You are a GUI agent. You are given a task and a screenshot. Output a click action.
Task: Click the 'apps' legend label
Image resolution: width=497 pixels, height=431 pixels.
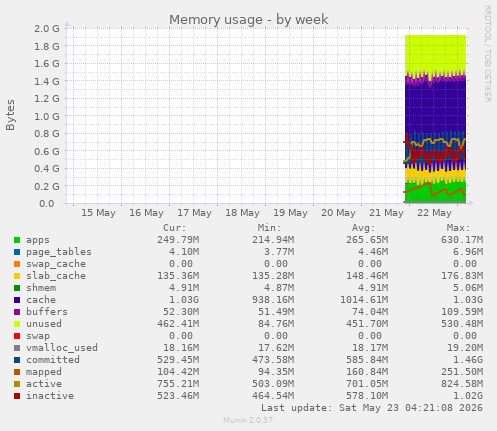(38, 240)
